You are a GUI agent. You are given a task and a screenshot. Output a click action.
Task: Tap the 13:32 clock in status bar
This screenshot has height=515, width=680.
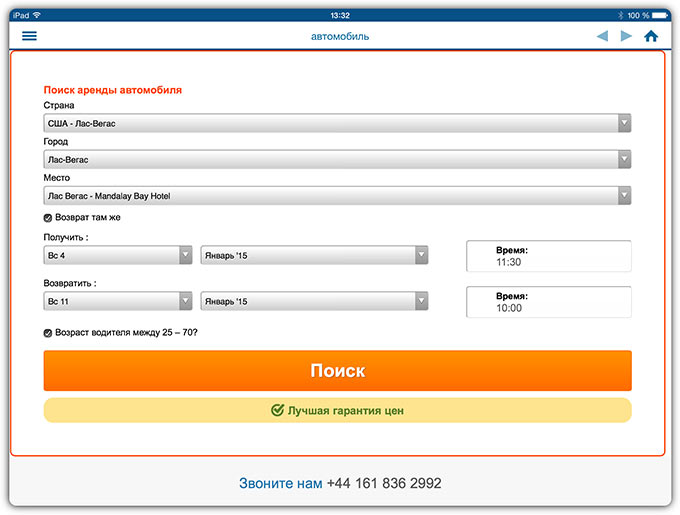(x=340, y=15)
